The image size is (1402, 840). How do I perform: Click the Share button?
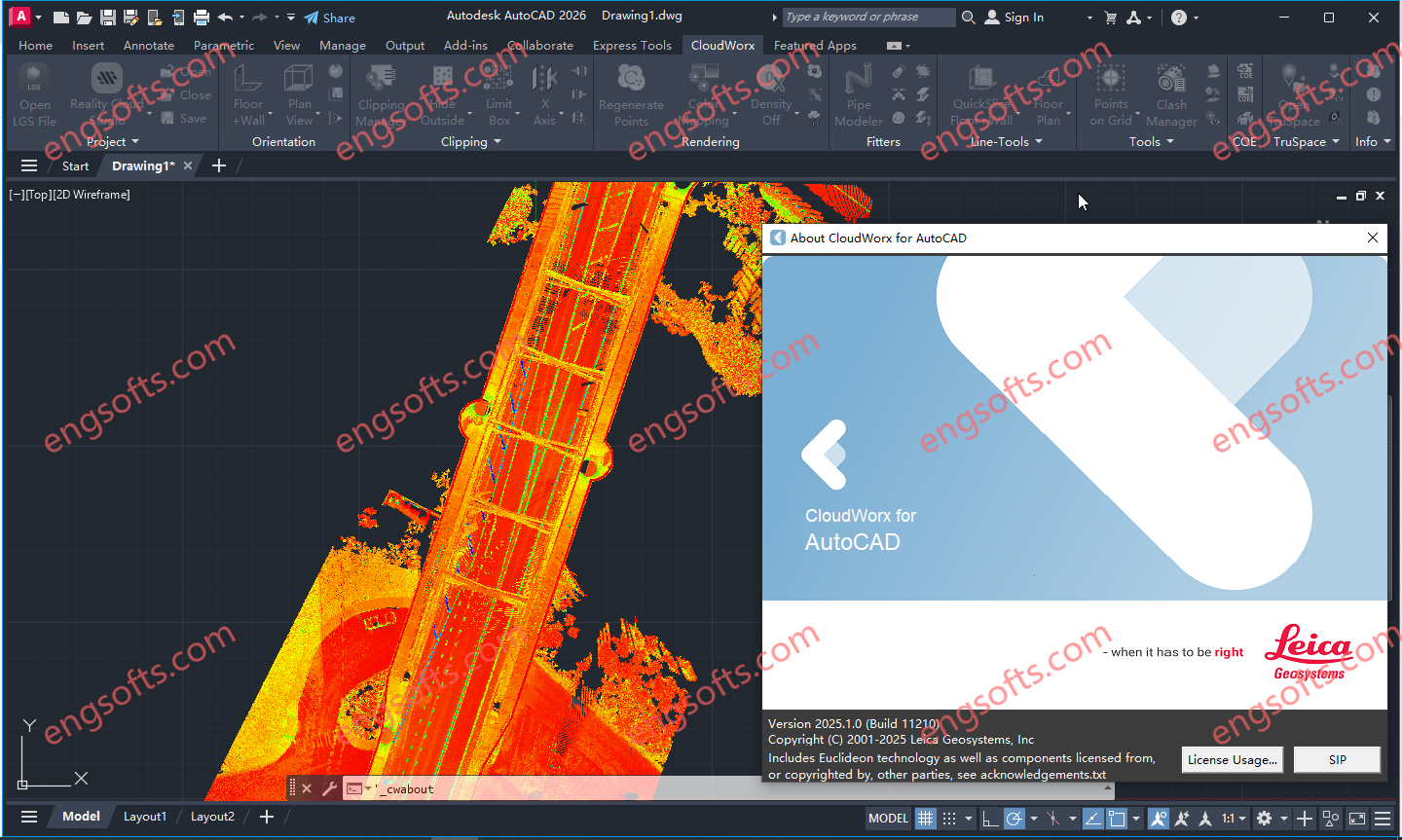coord(329,18)
